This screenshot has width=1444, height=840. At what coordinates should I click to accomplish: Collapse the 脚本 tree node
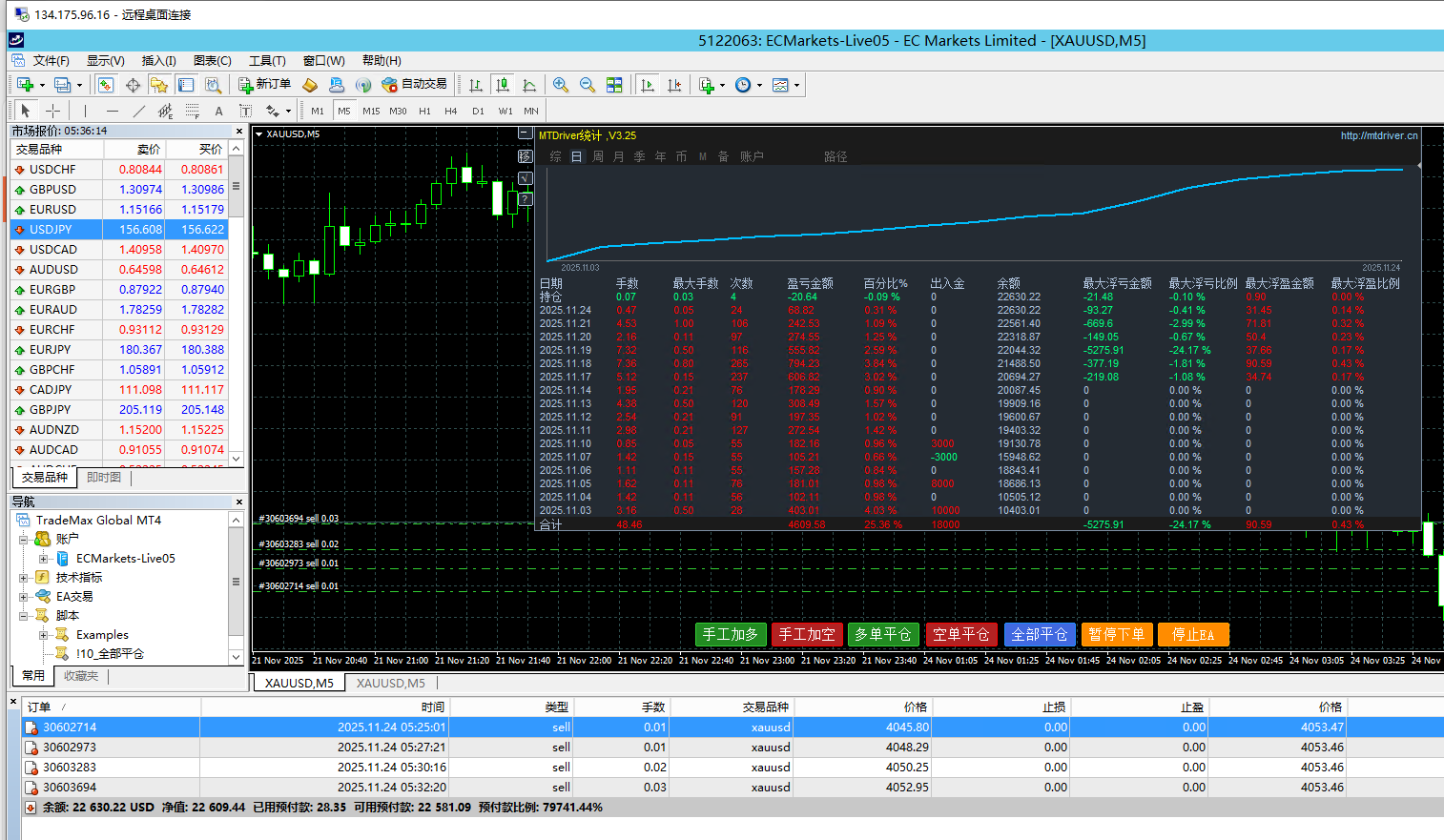[x=24, y=616]
